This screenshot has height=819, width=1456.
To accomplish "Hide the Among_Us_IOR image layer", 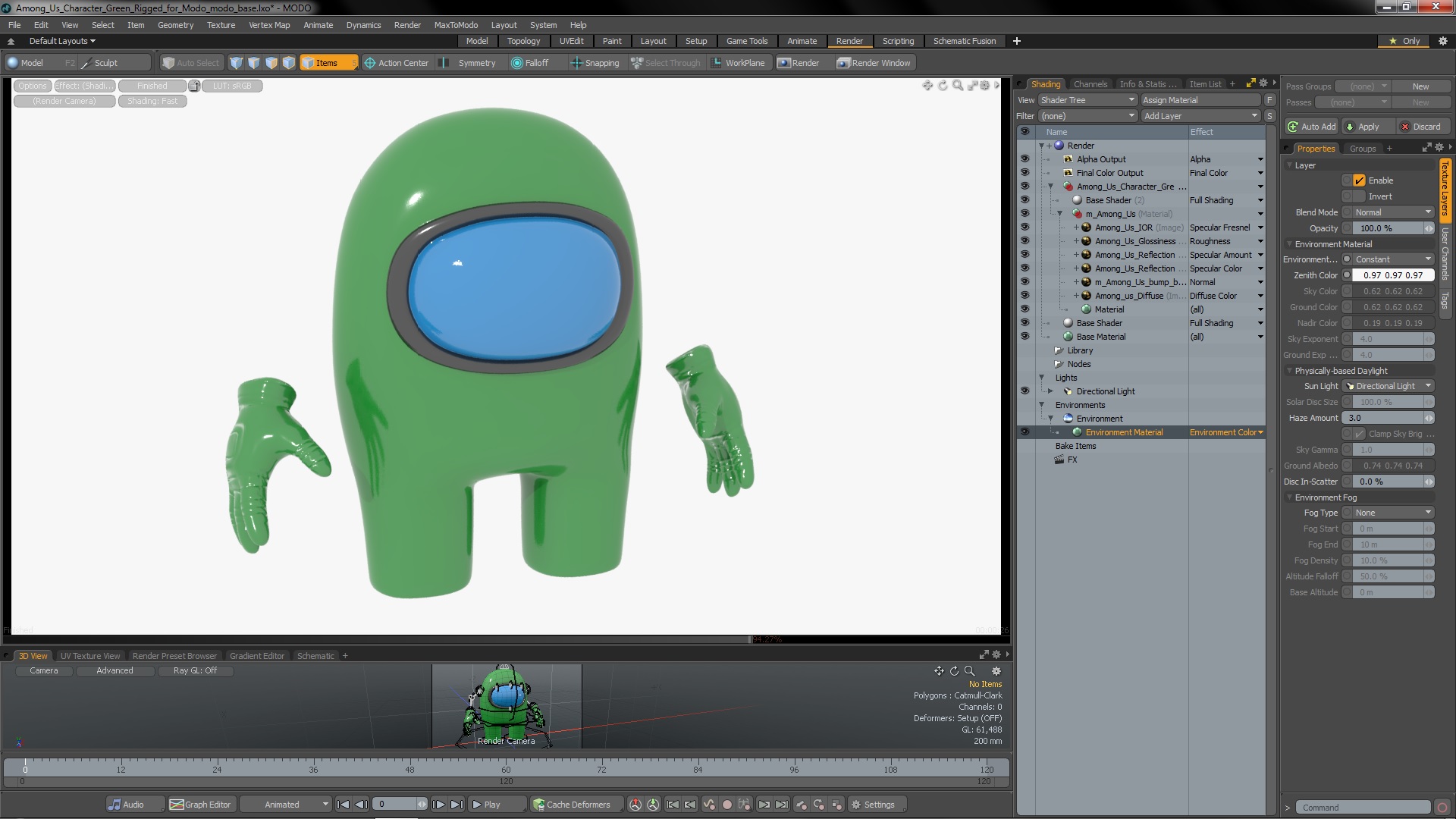I will coord(1025,227).
